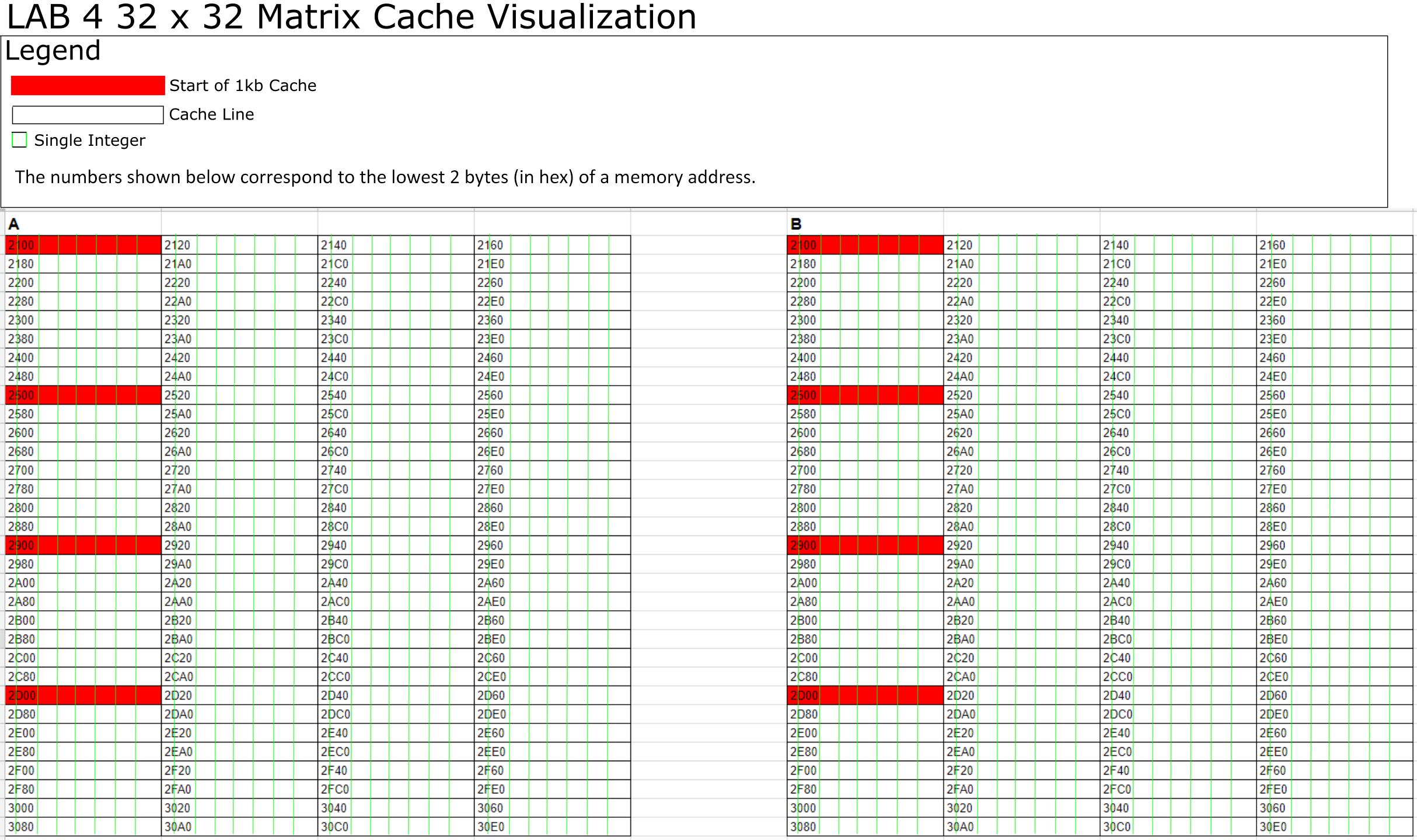Click the white Cache Line legend box
Viewport: 1417px width, 840px height.
[x=88, y=115]
